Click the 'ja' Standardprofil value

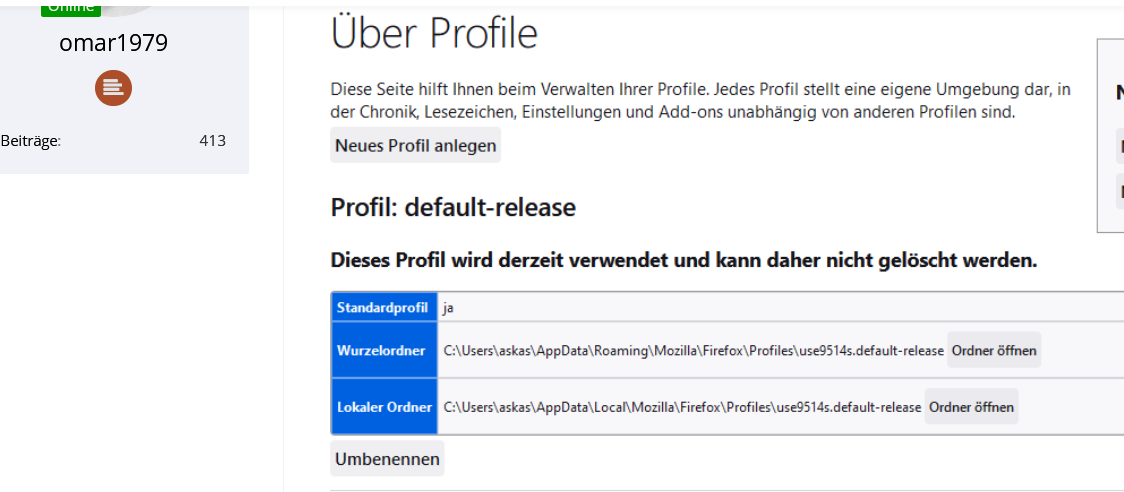click(449, 308)
